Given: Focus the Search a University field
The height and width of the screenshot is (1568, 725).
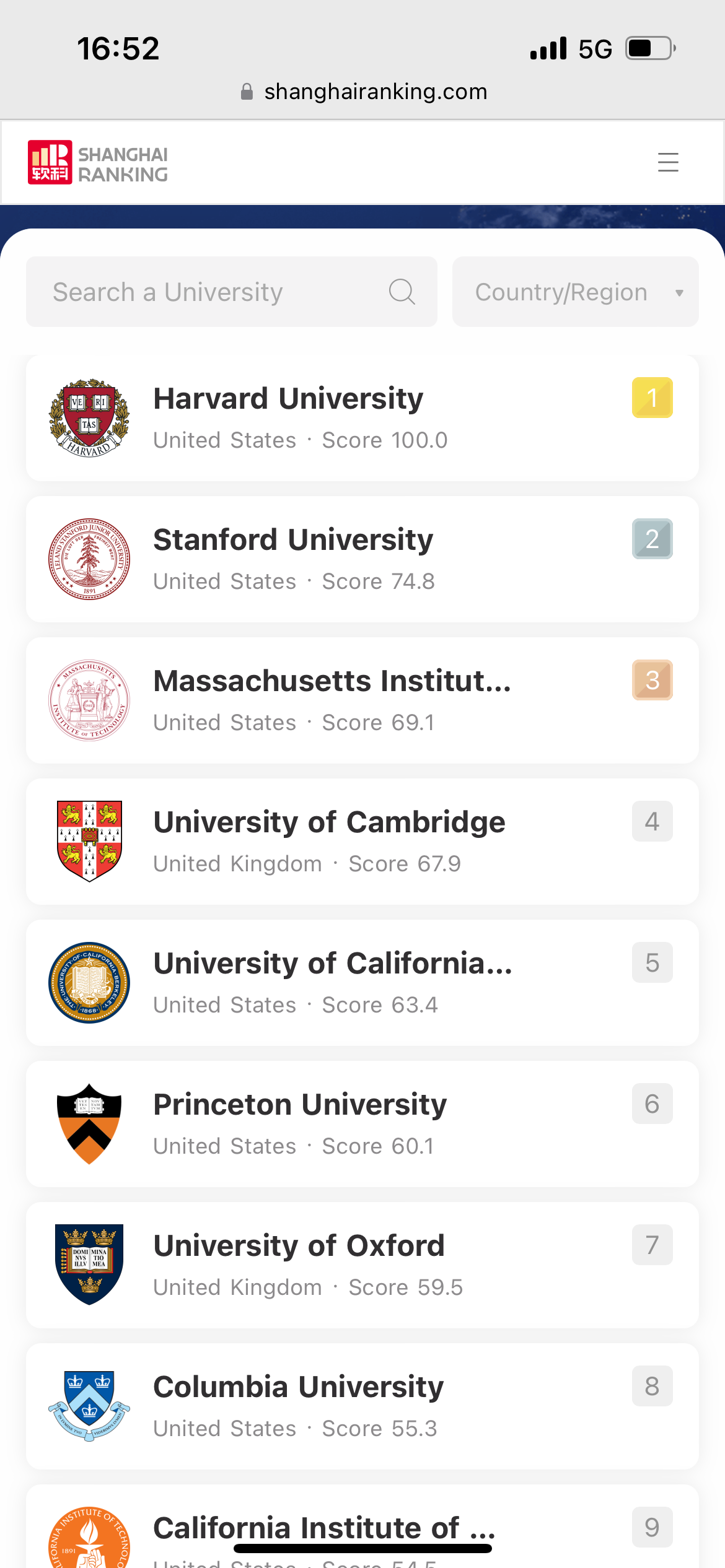Looking at the screenshot, I should pyautogui.click(x=211, y=292).
